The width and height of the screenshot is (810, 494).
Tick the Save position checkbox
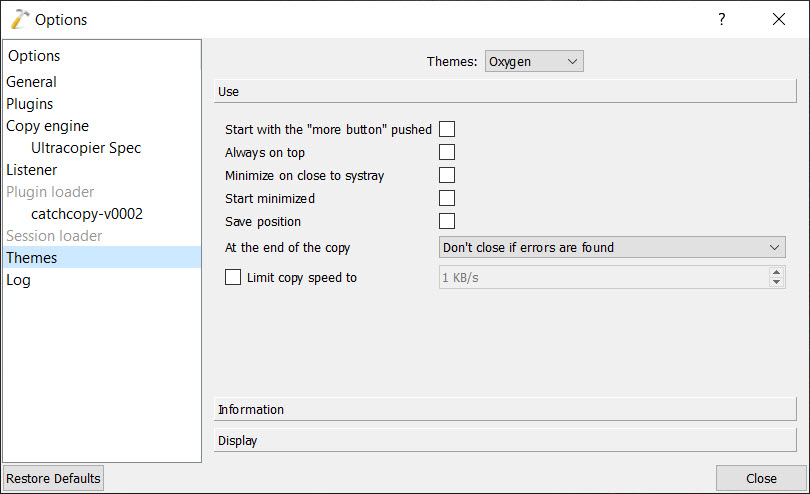(x=447, y=221)
